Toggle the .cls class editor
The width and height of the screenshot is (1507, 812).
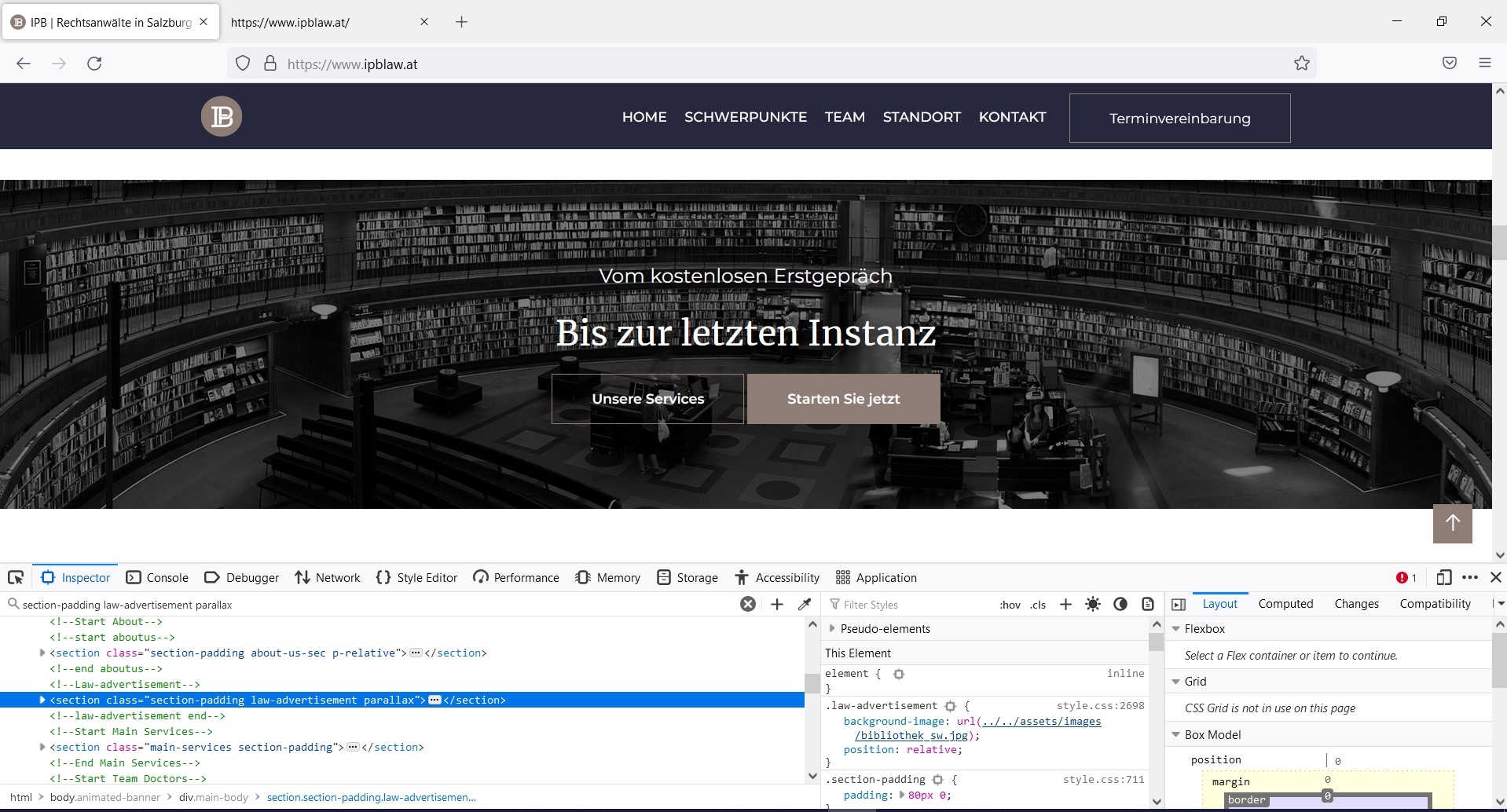pos(1037,604)
